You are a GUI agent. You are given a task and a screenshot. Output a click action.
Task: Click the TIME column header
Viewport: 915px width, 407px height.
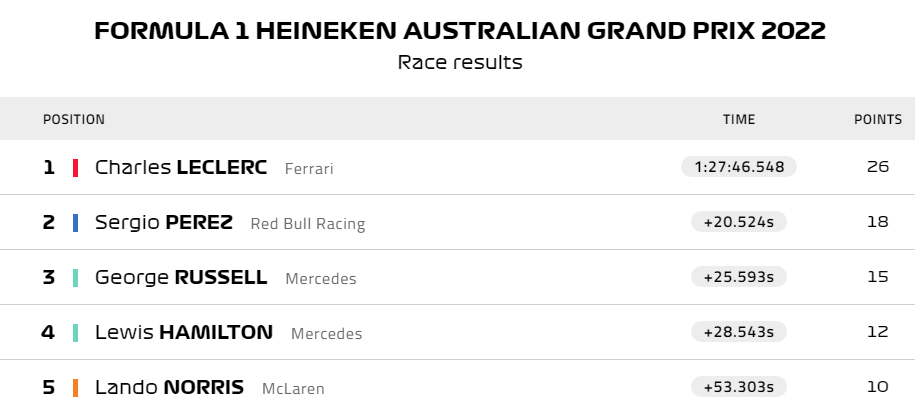click(739, 119)
